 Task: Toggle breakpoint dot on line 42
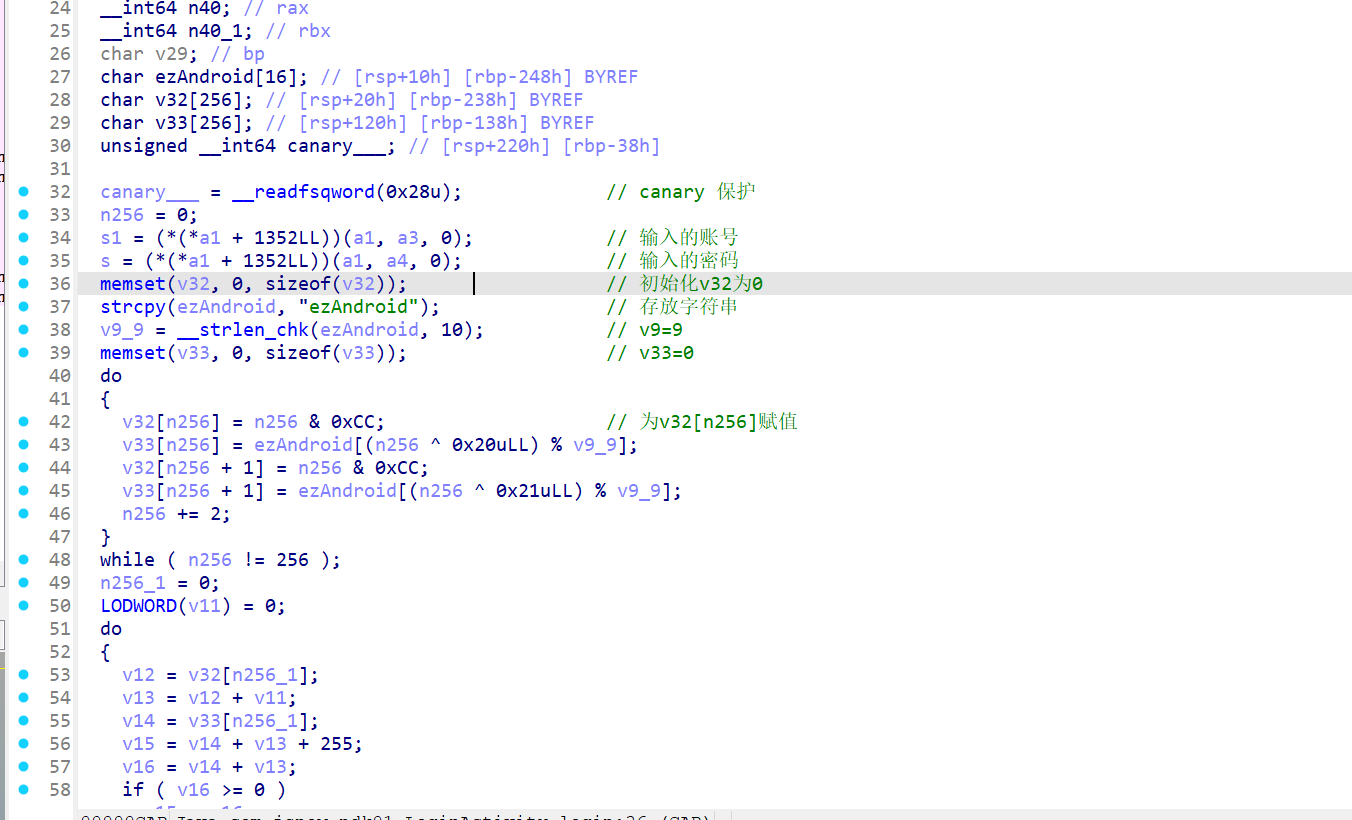click(x=24, y=422)
